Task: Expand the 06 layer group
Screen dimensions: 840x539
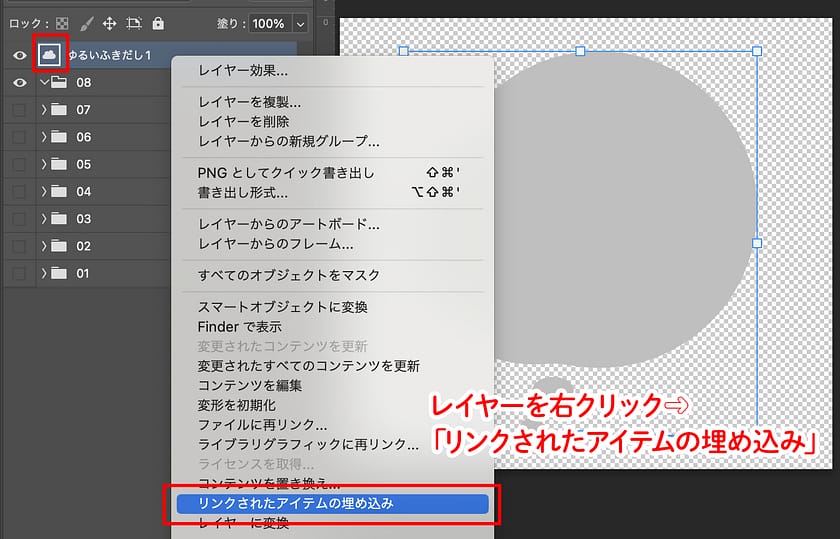Action: [x=44, y=137]
